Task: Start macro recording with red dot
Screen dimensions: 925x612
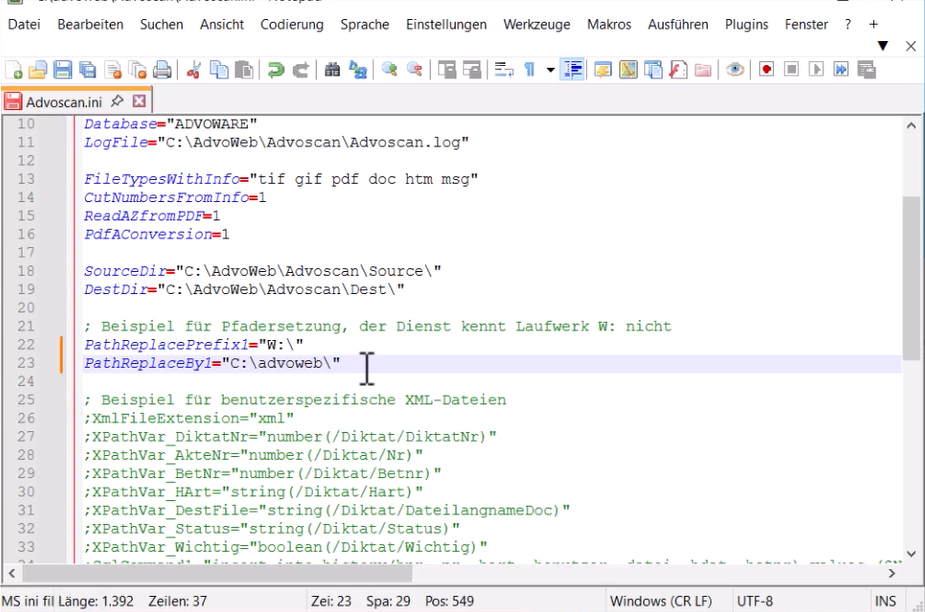Action: point(766,70)
